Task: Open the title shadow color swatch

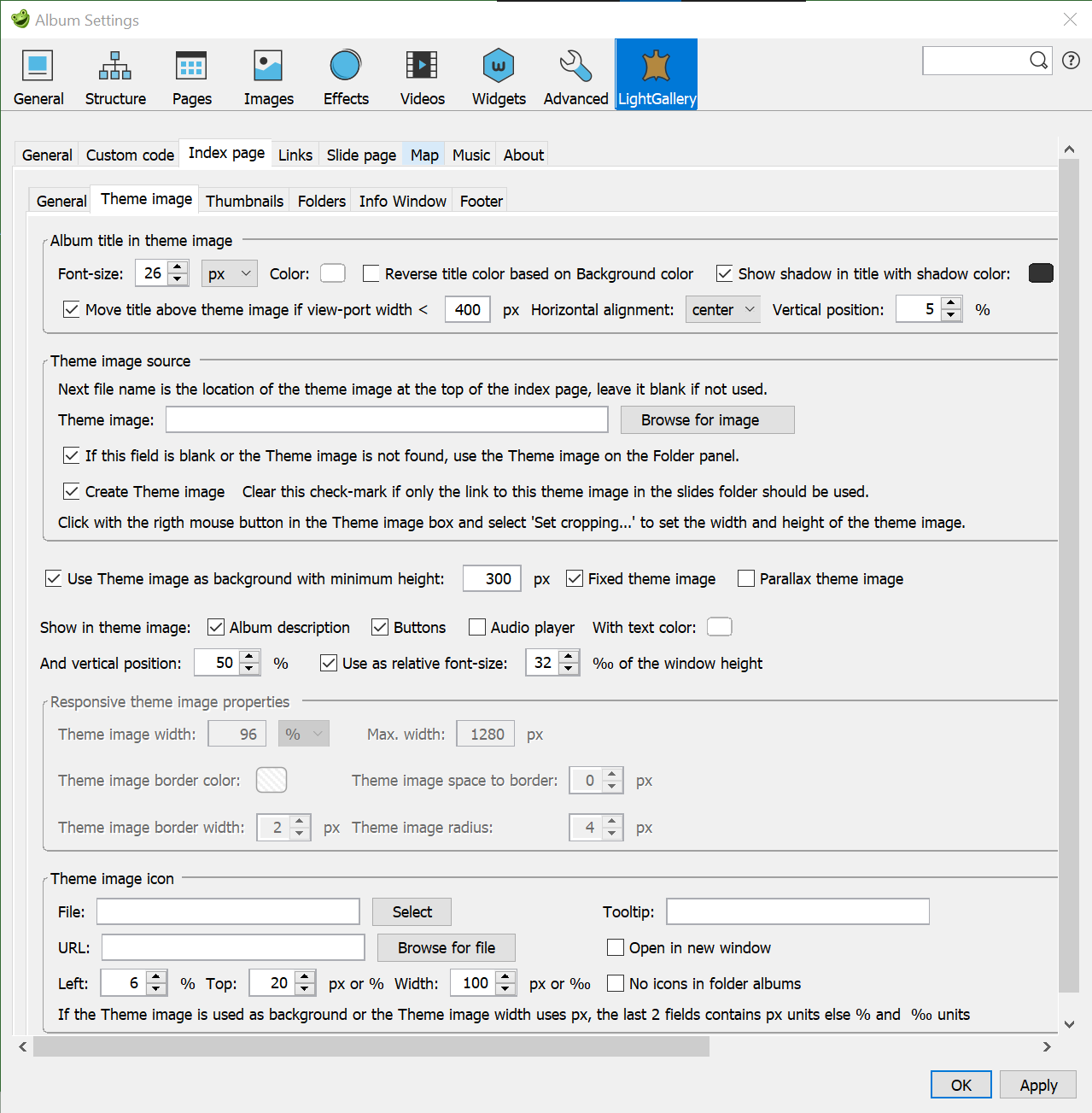Action: 1041,272
